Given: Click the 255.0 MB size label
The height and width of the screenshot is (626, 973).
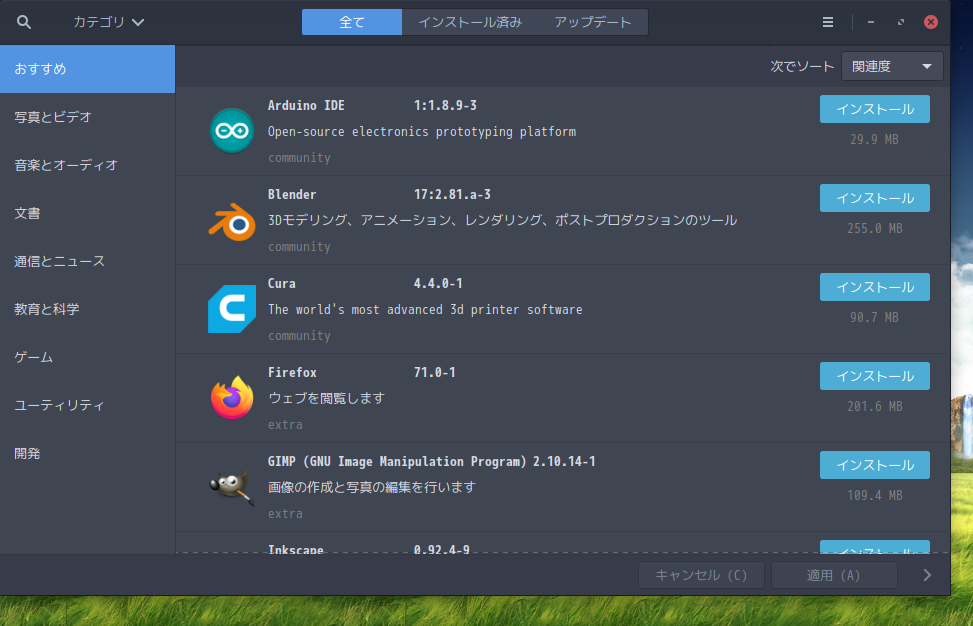Looking at the screenshot, I should pyautogui.click(x=874, y=228).
